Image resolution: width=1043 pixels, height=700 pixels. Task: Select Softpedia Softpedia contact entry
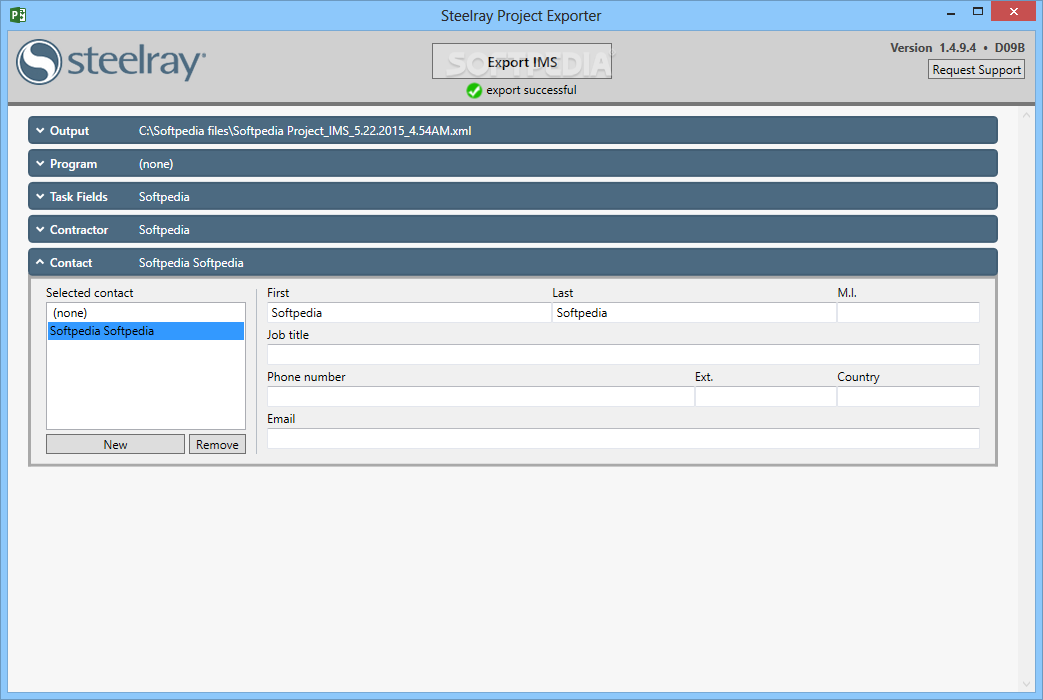pos(146,331)
